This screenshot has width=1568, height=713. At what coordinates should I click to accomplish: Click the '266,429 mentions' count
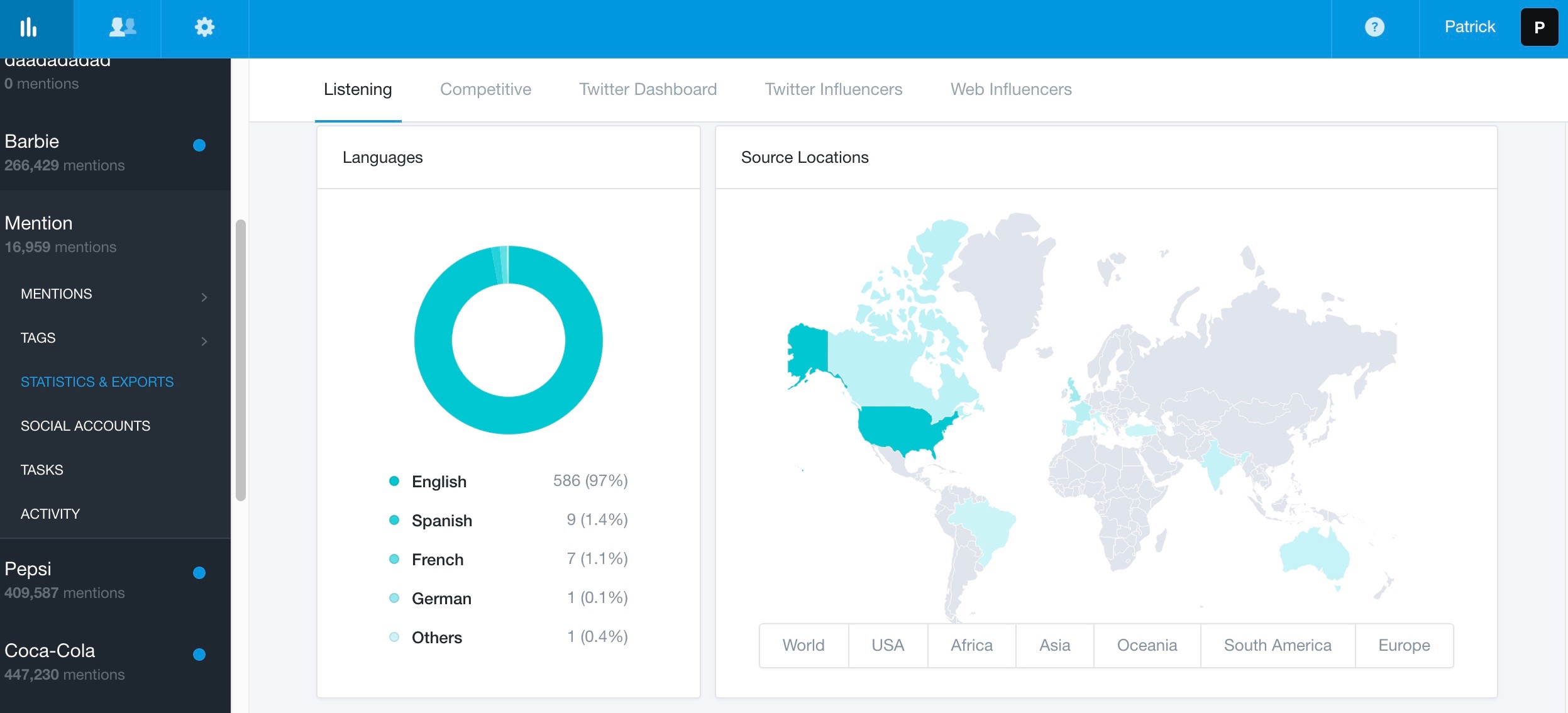tap(65, 165)
